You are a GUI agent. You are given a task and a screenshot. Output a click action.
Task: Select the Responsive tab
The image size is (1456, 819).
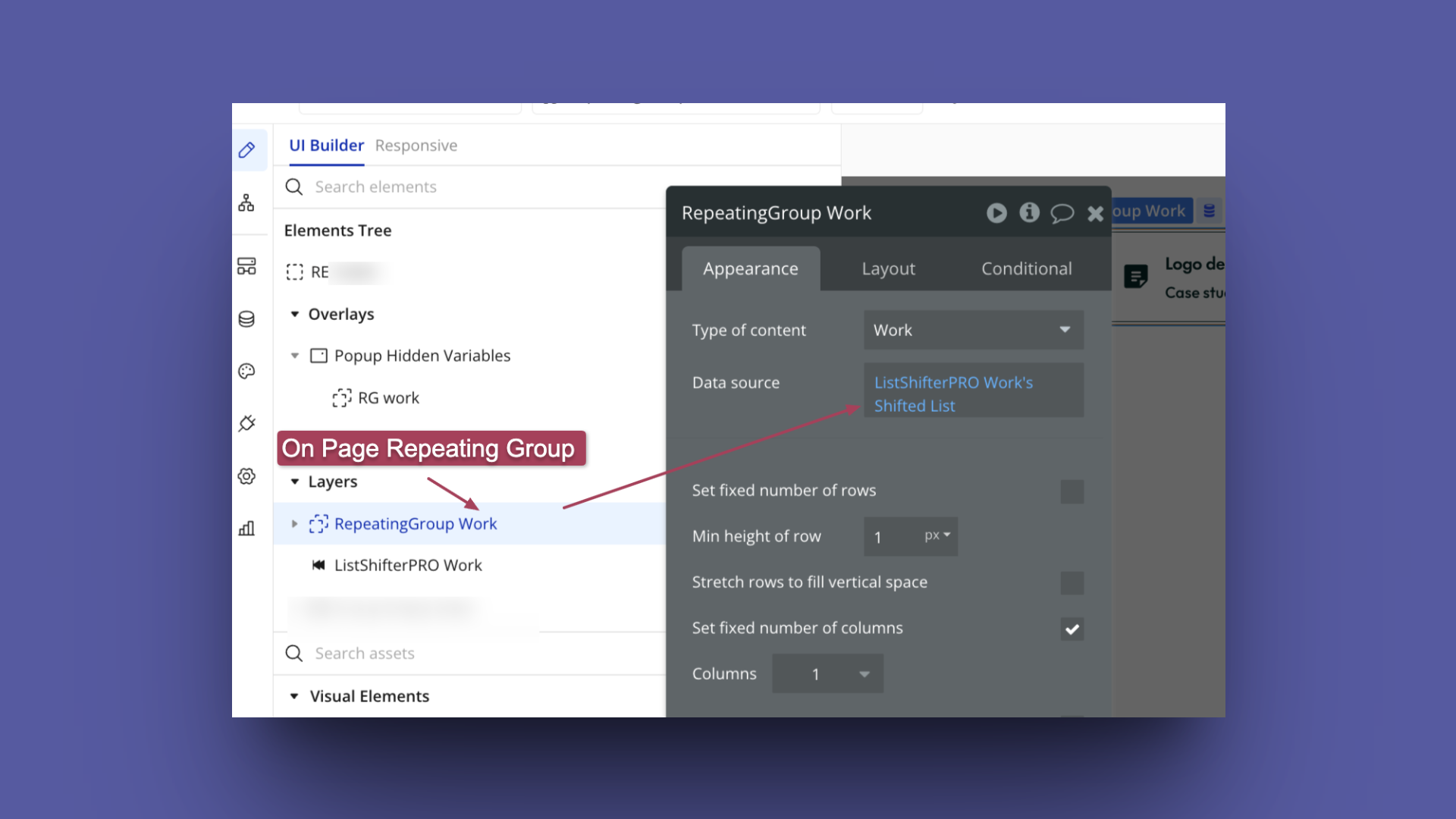416,145
